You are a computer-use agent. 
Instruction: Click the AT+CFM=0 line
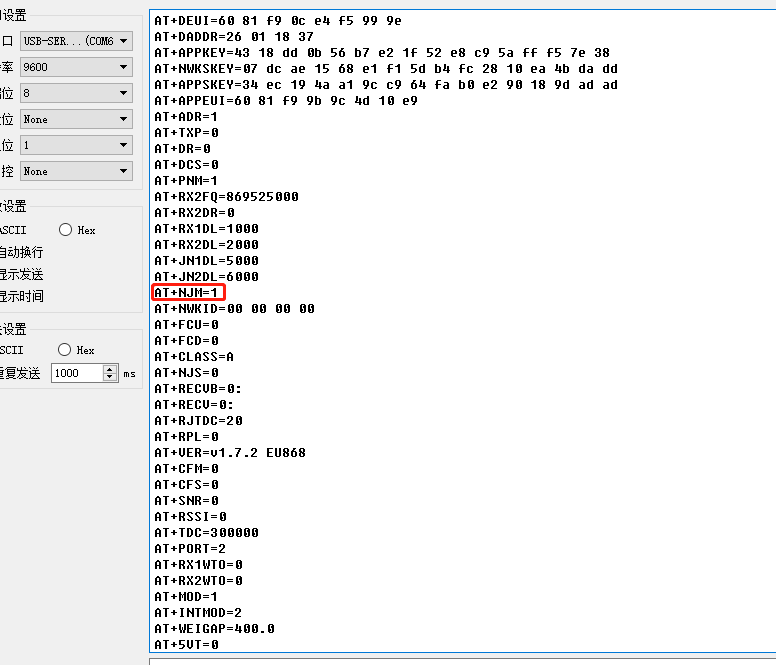(x=186, y=469)
